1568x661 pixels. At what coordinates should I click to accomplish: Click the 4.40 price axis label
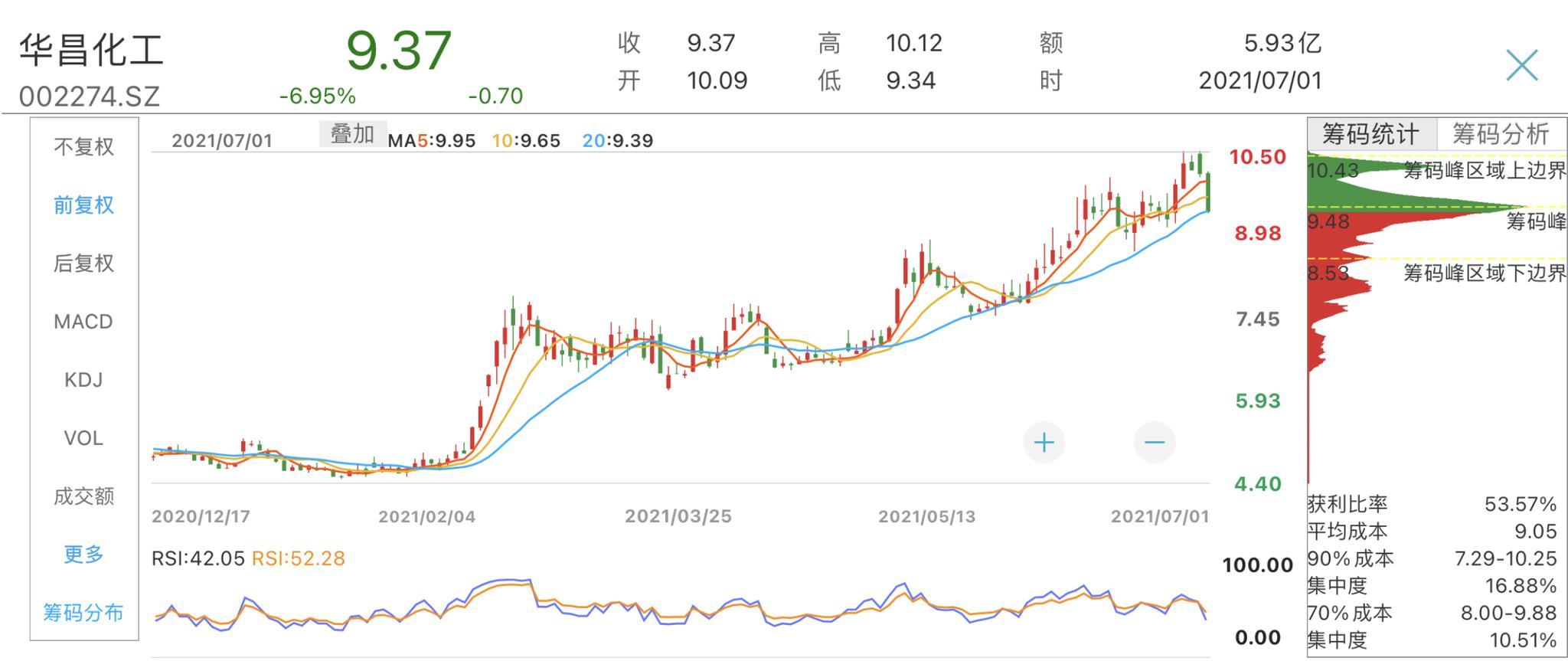1257,484
